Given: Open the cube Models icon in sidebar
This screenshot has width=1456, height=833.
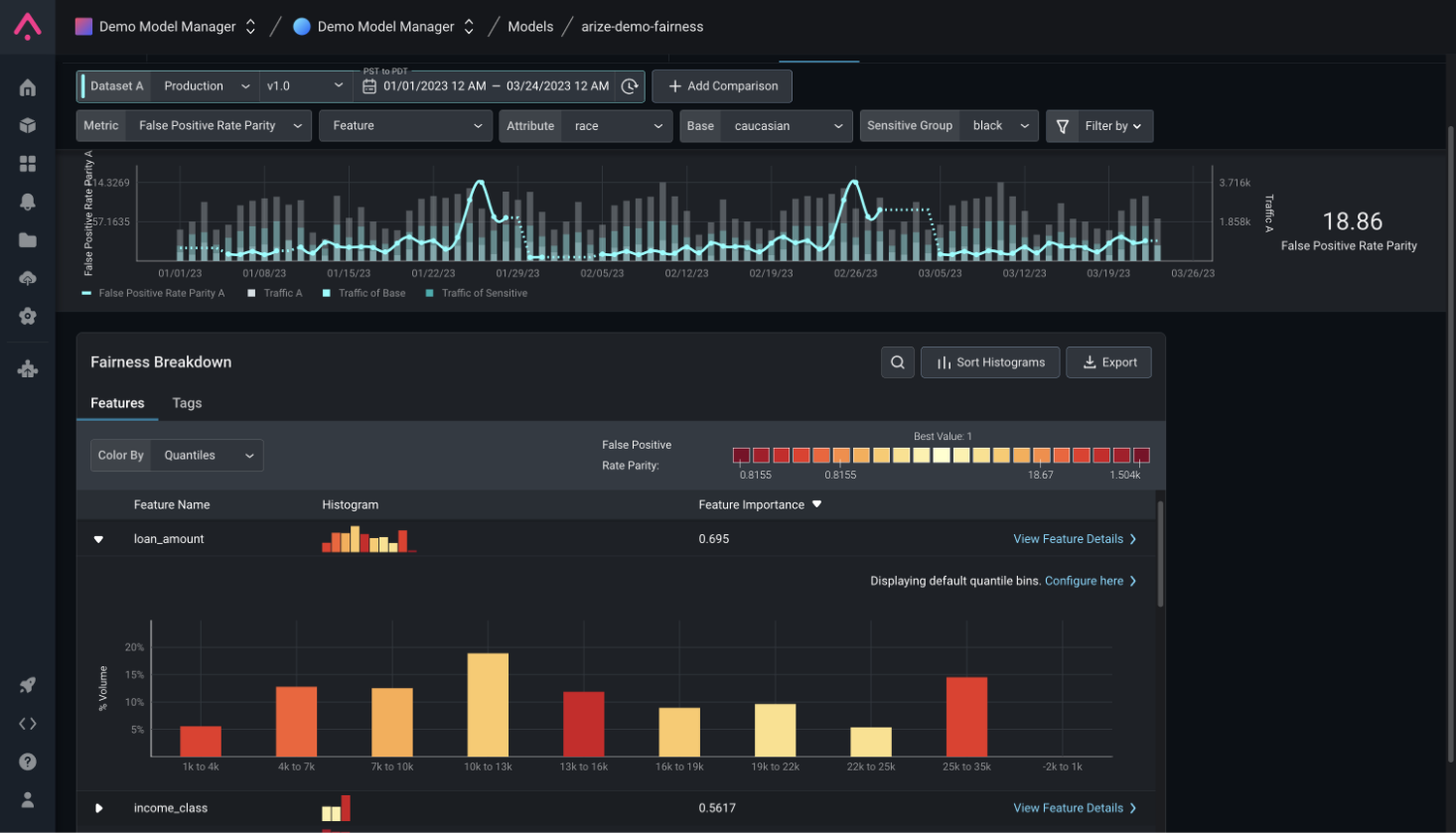Looking at the screenshot, I should pos(28,125).
